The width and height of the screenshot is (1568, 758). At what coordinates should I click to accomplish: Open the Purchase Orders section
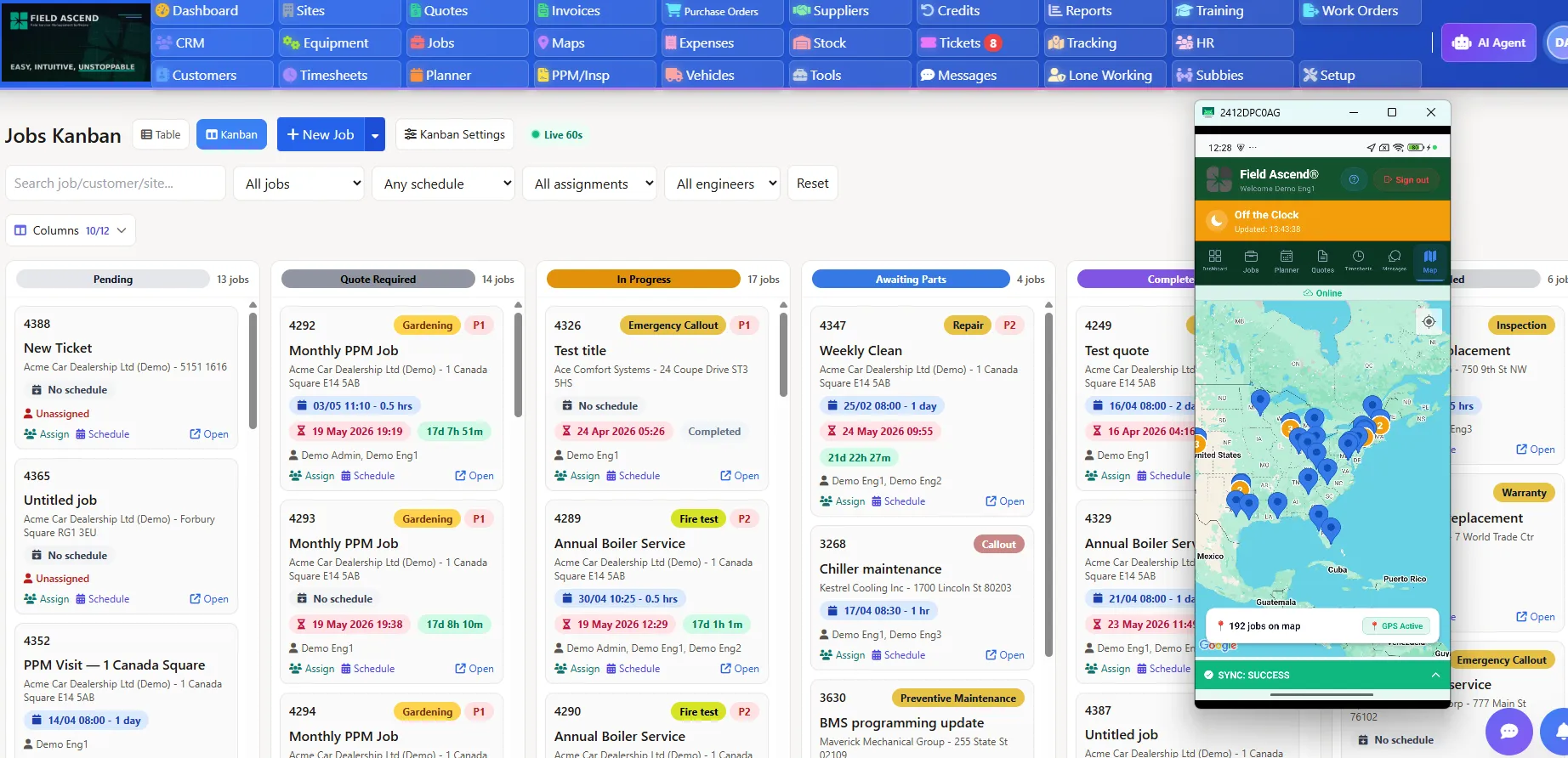[x=723, y=11]
